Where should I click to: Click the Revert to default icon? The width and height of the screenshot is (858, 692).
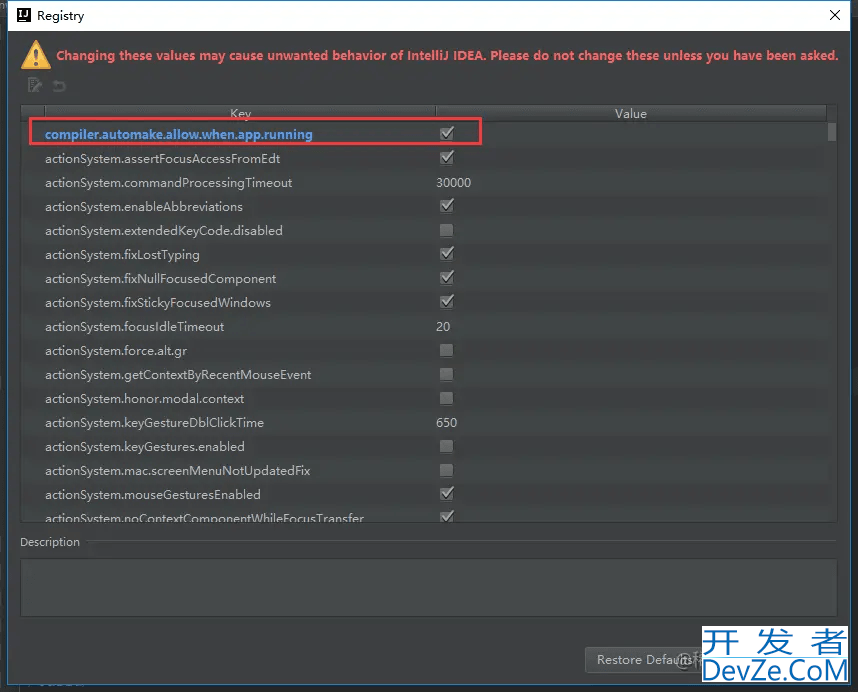59,86
